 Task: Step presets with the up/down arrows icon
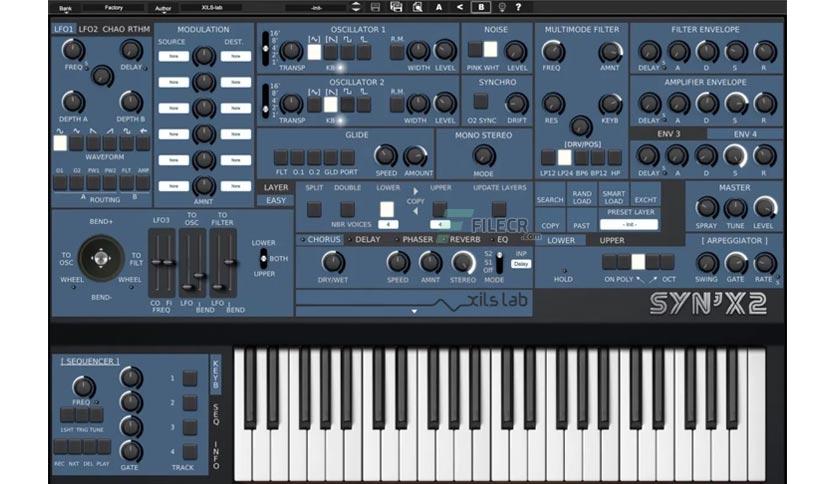click(356, 7)
